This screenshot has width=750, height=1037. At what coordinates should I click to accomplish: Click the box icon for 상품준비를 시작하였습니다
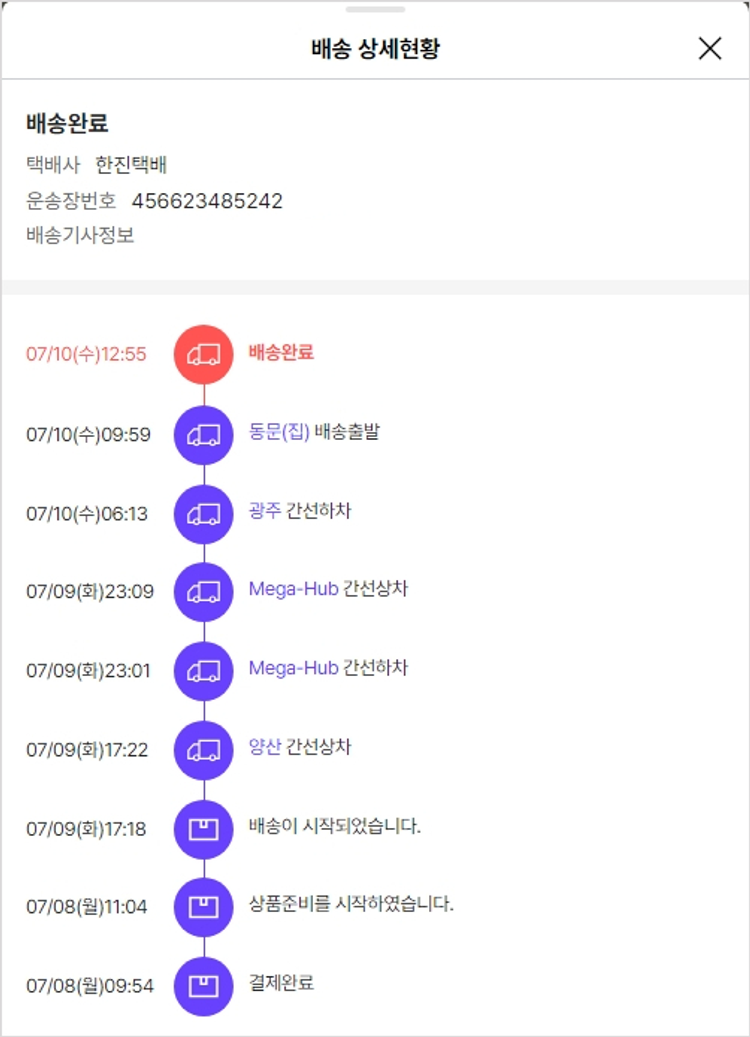pos(204,906)
